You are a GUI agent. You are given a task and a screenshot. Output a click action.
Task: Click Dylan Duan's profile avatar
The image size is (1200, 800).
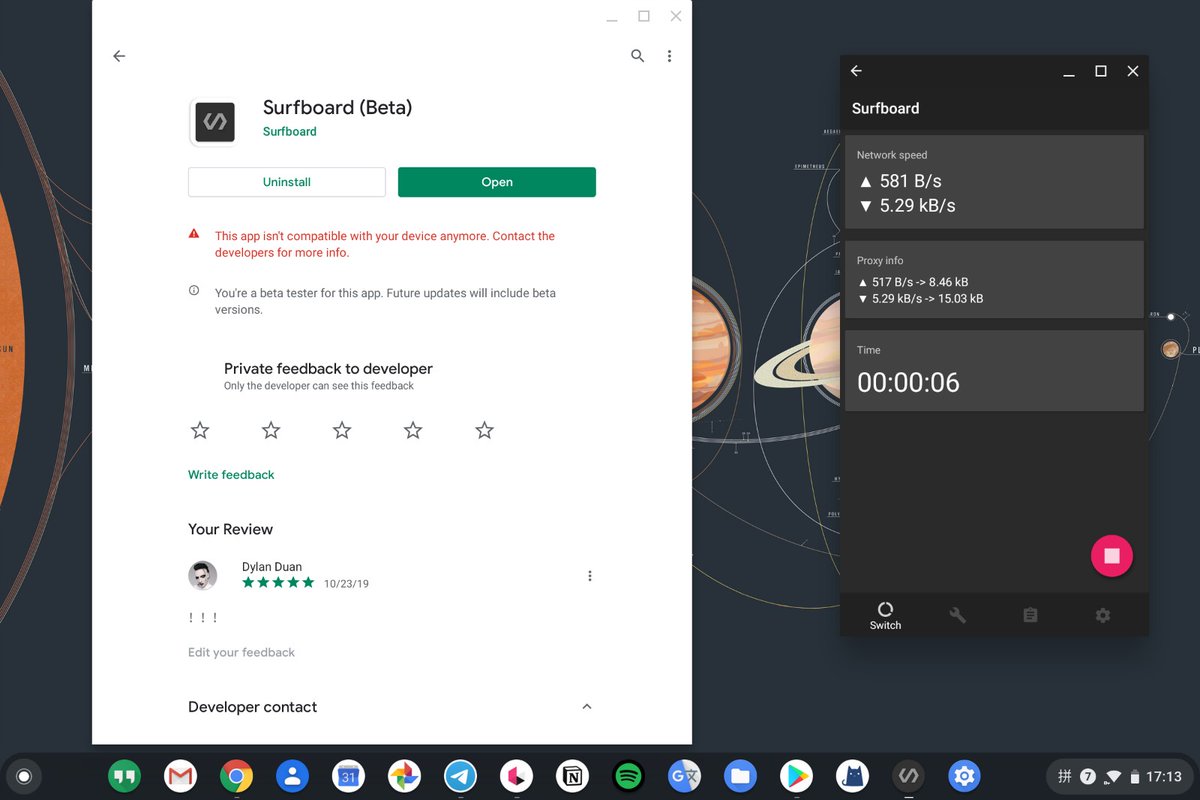coord(203,575)
